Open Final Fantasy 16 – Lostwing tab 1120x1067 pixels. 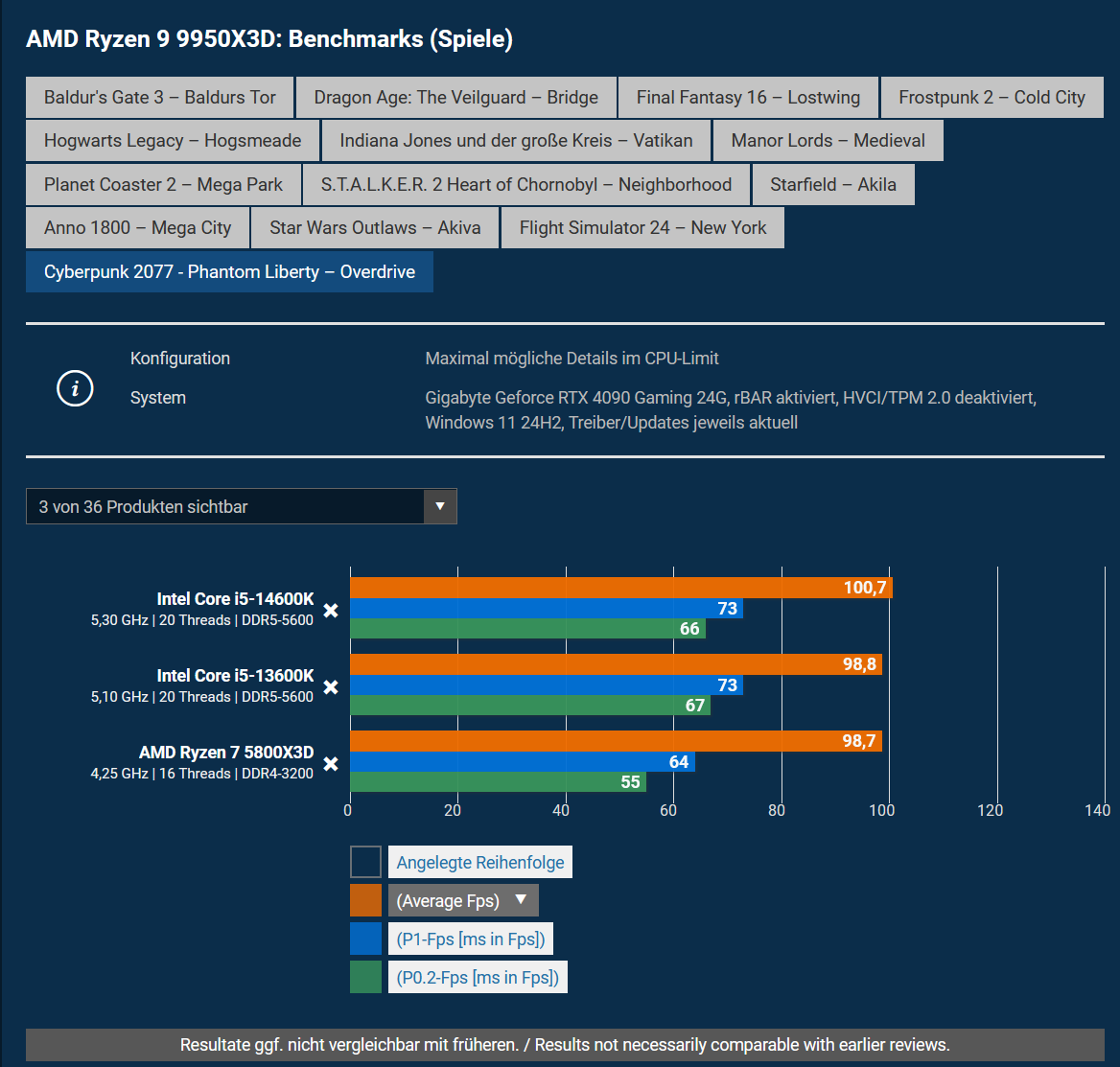[x=748, y=97]
